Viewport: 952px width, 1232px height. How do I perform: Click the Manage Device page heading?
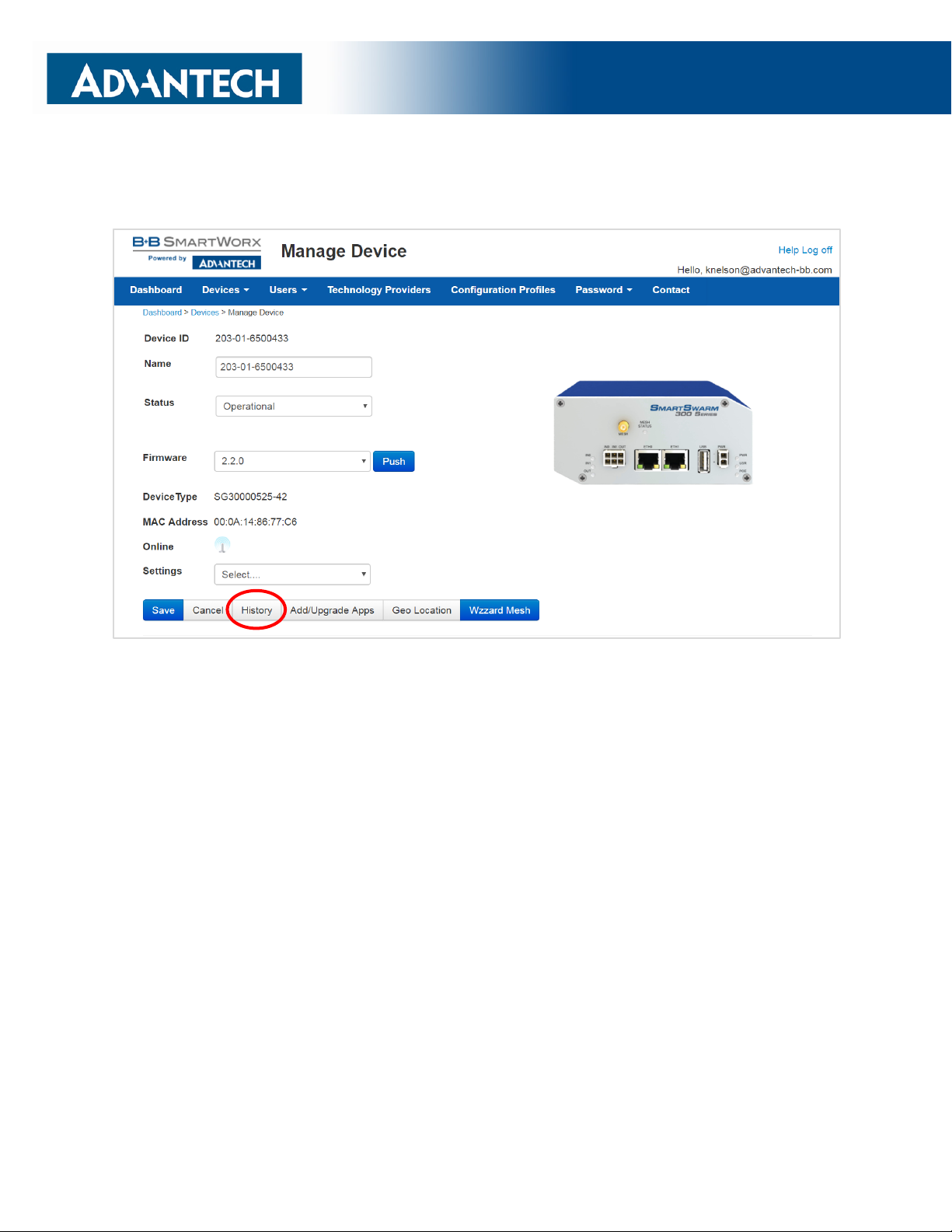point(344,251)
